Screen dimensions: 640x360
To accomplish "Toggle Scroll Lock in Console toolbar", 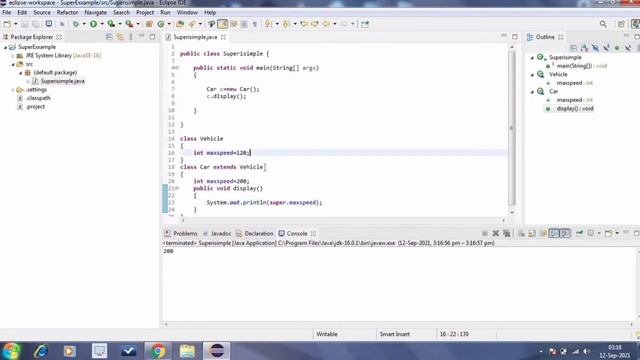I will point(532,233).
